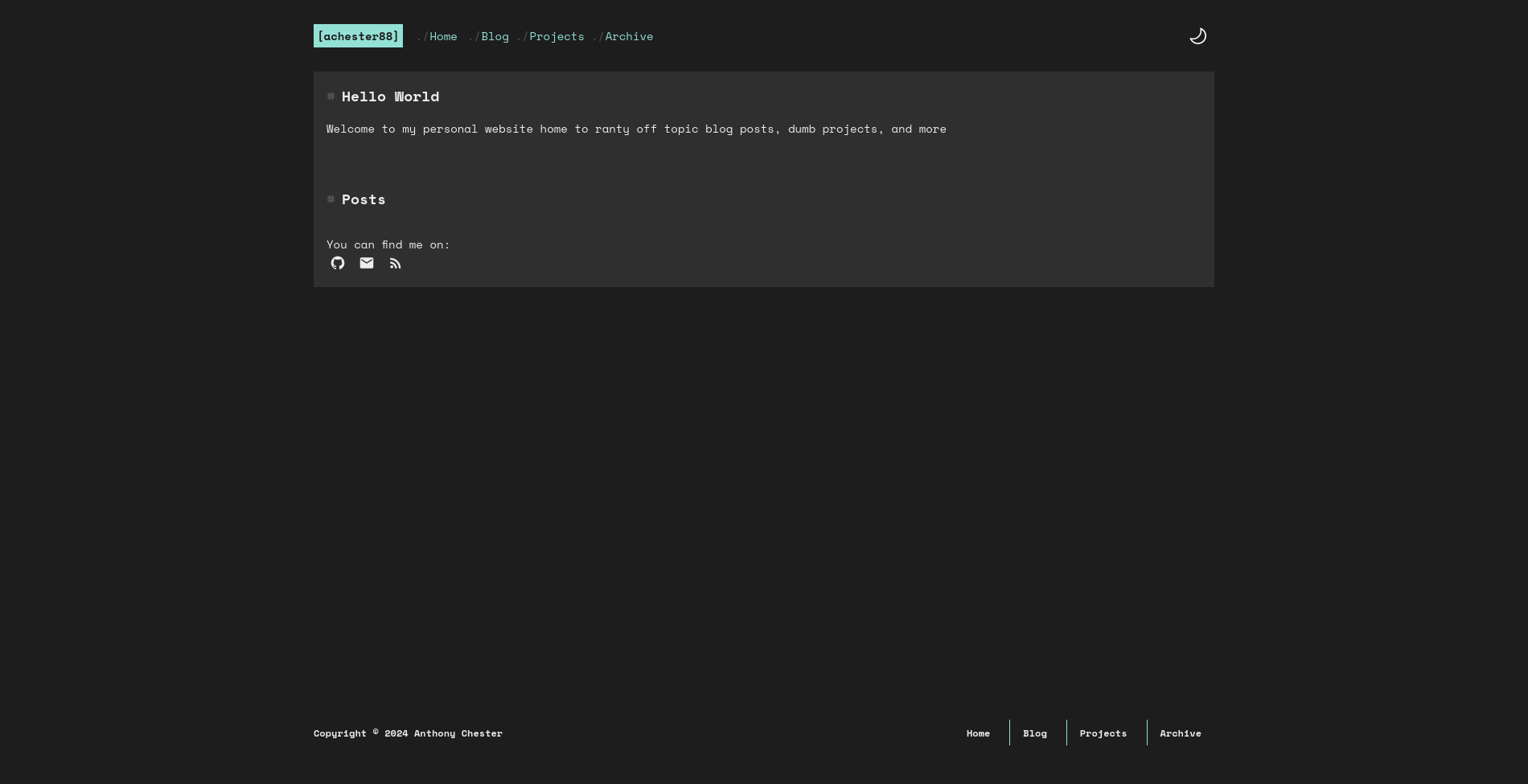The width and height of the screenshot is (1528, 784).
Task: Toggle dark mode moon icon
Action: 1197,35
